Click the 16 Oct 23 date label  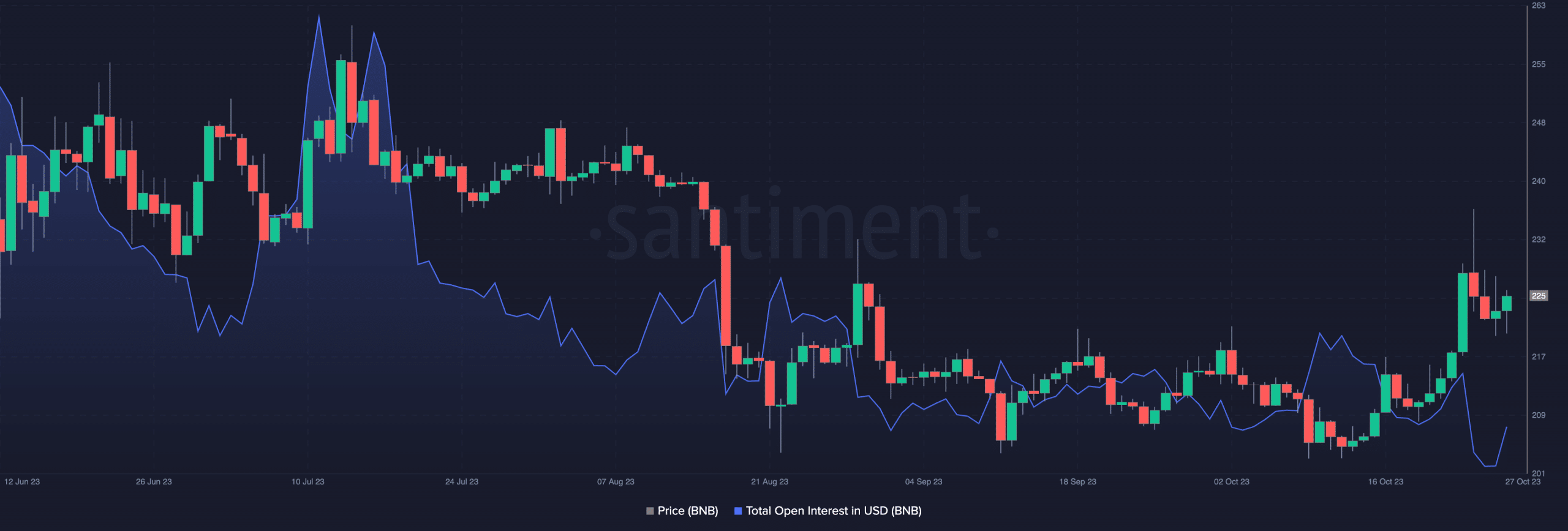[1385, 482]
